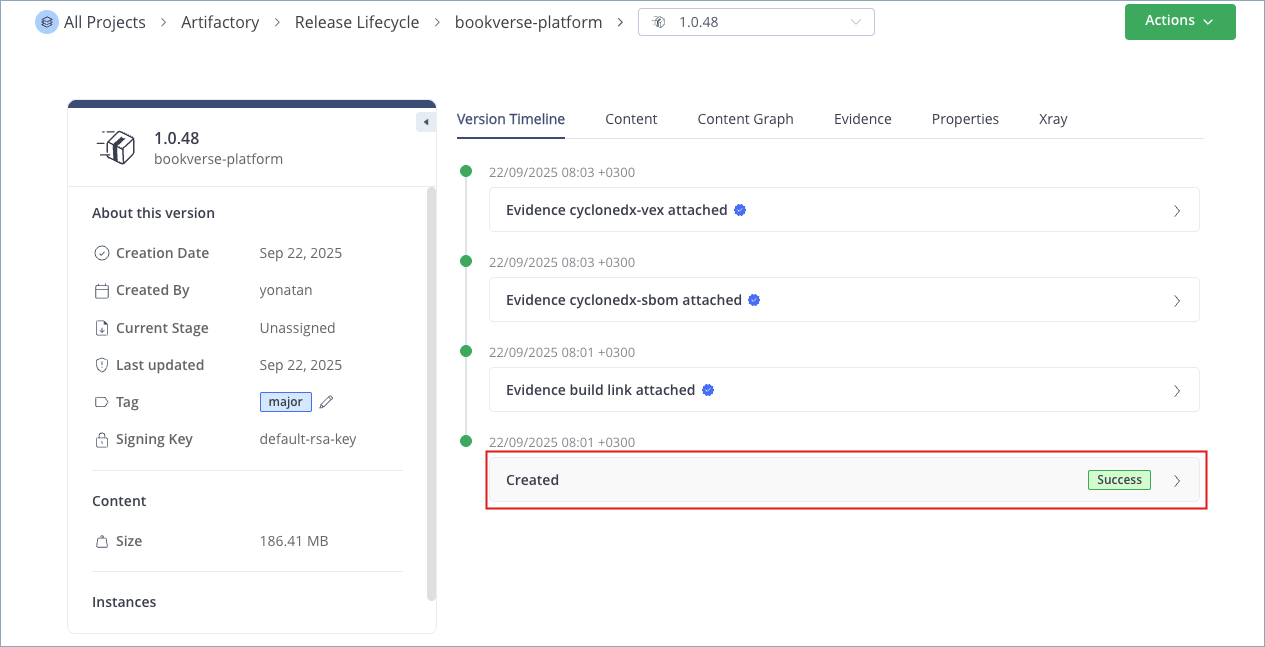
Task: Click the Current Stage icon
Action: (101, 328)
